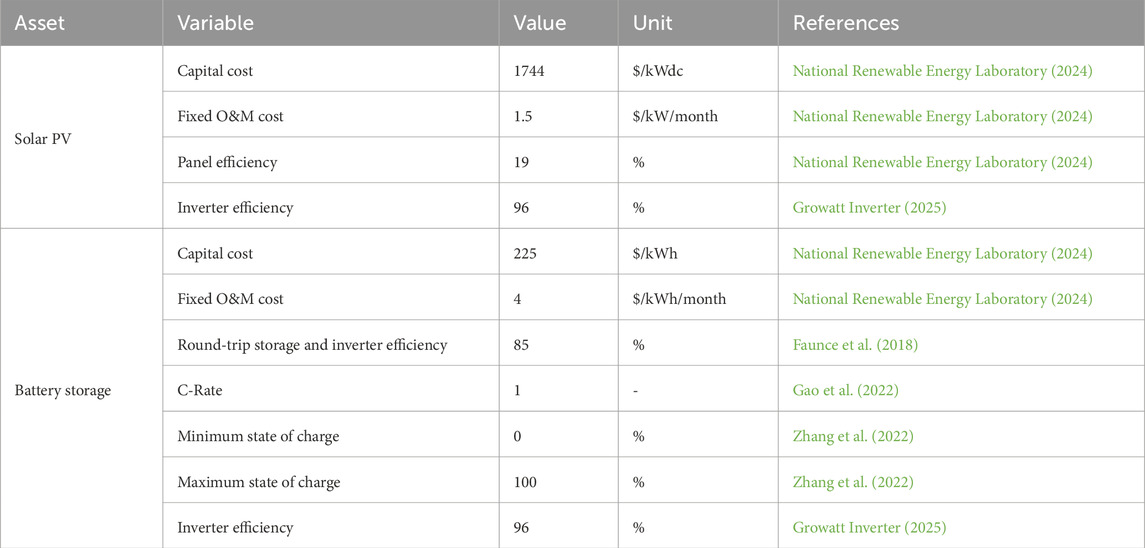Screen dimensions: 1145x548
Task: Select the C-Rate variable cell
Action: tap(200, 391)
